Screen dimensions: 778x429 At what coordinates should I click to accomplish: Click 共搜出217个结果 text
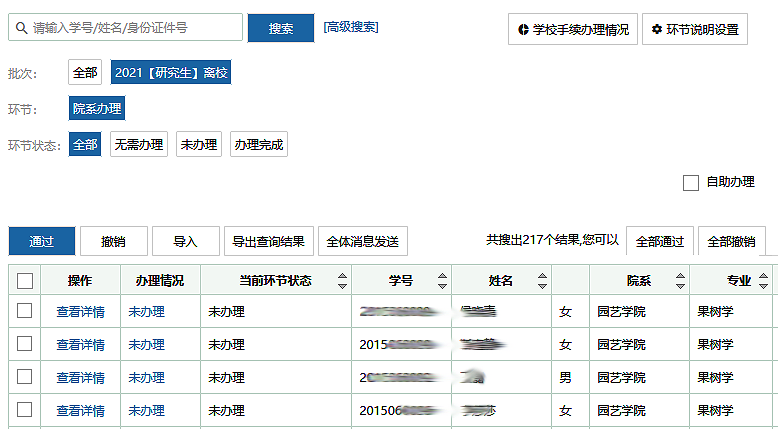533,240
